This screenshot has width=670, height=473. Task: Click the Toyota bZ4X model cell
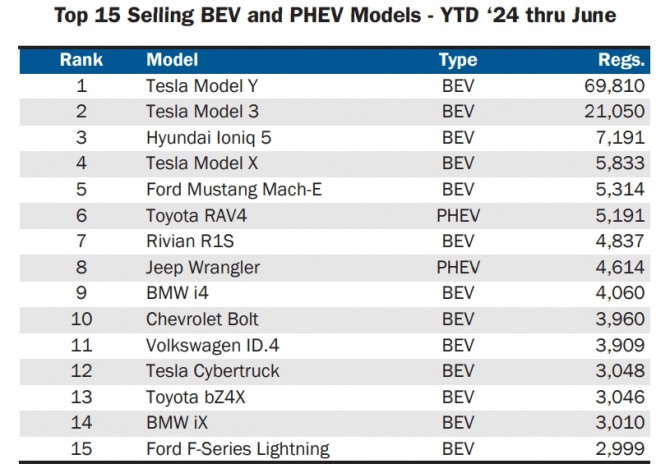[x=195, y=397]
